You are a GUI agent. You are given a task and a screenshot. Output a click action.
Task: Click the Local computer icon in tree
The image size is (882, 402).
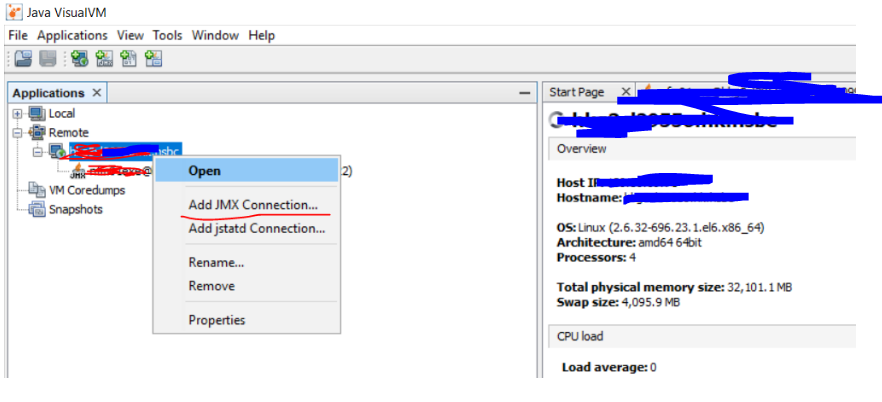tap(37, 114)
